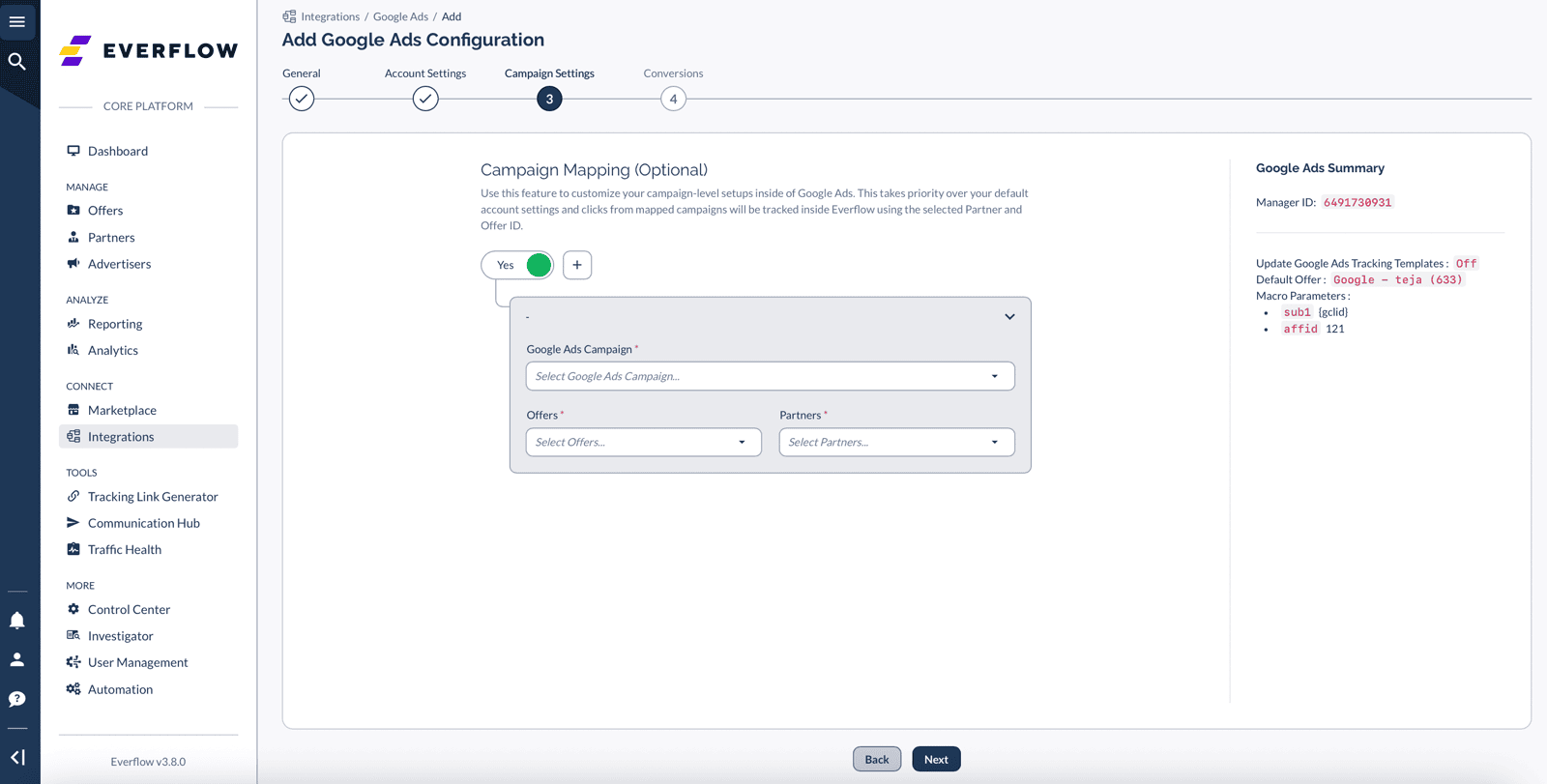Toggle the Campaign Mapping Yes switch
Viewport: 1547px width, 784px height.
tap(517, 265)
